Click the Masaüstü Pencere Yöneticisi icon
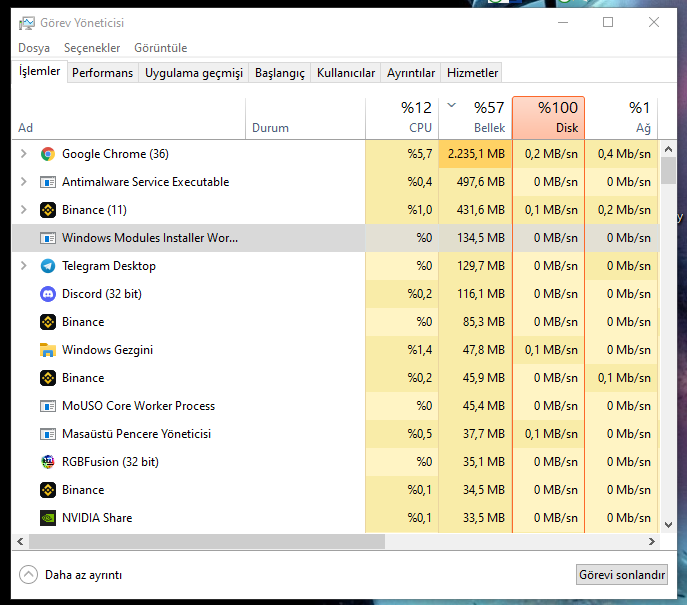 pos(48,434)
